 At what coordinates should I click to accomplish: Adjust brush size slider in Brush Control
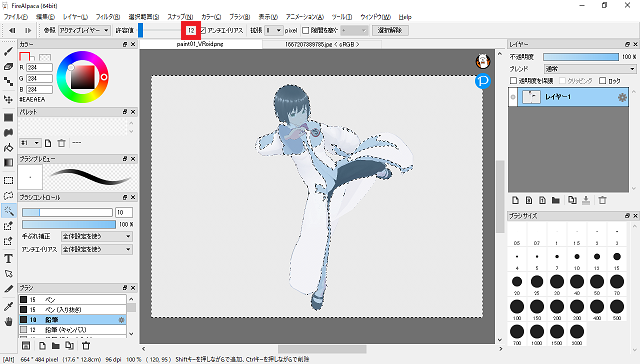67,212
